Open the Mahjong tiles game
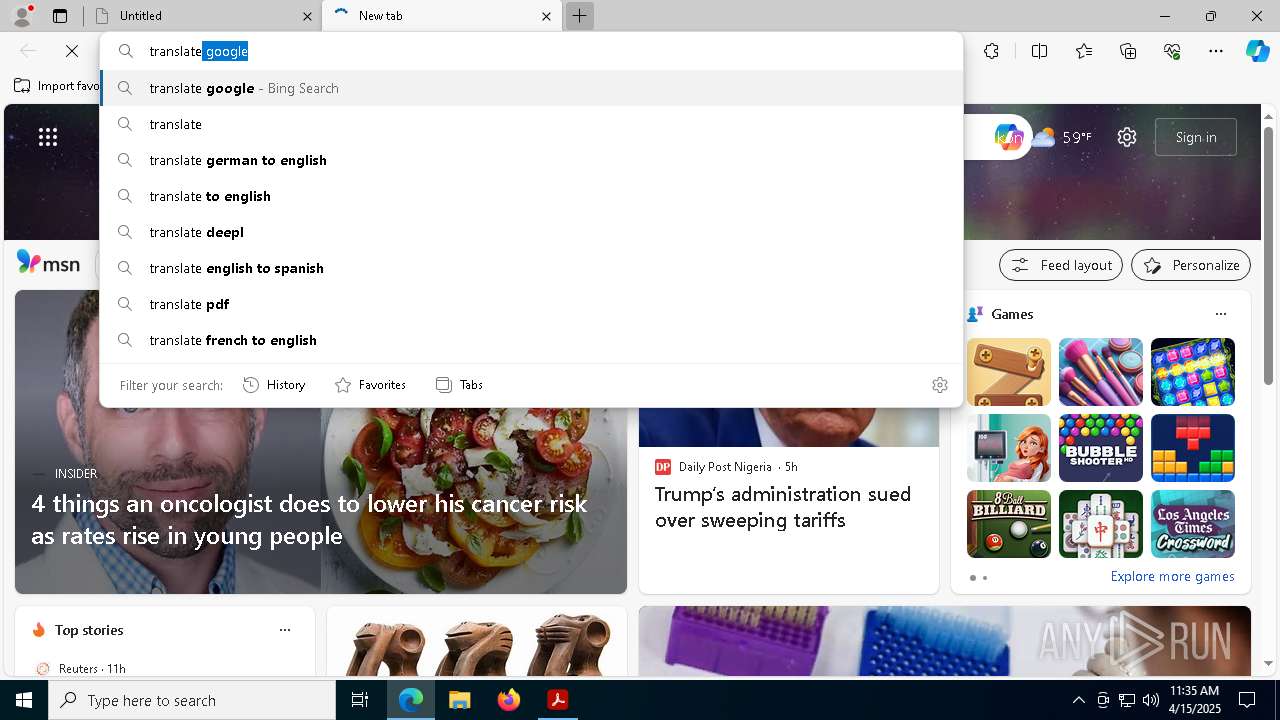 click(1101, 524)
